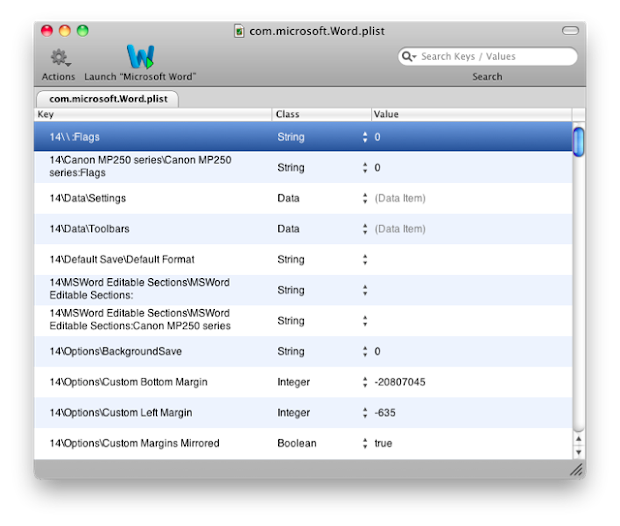This screenshot has height=526, width=620.
Task: Toggle toolbar with pill button in title bar
Action: point(570,31)
